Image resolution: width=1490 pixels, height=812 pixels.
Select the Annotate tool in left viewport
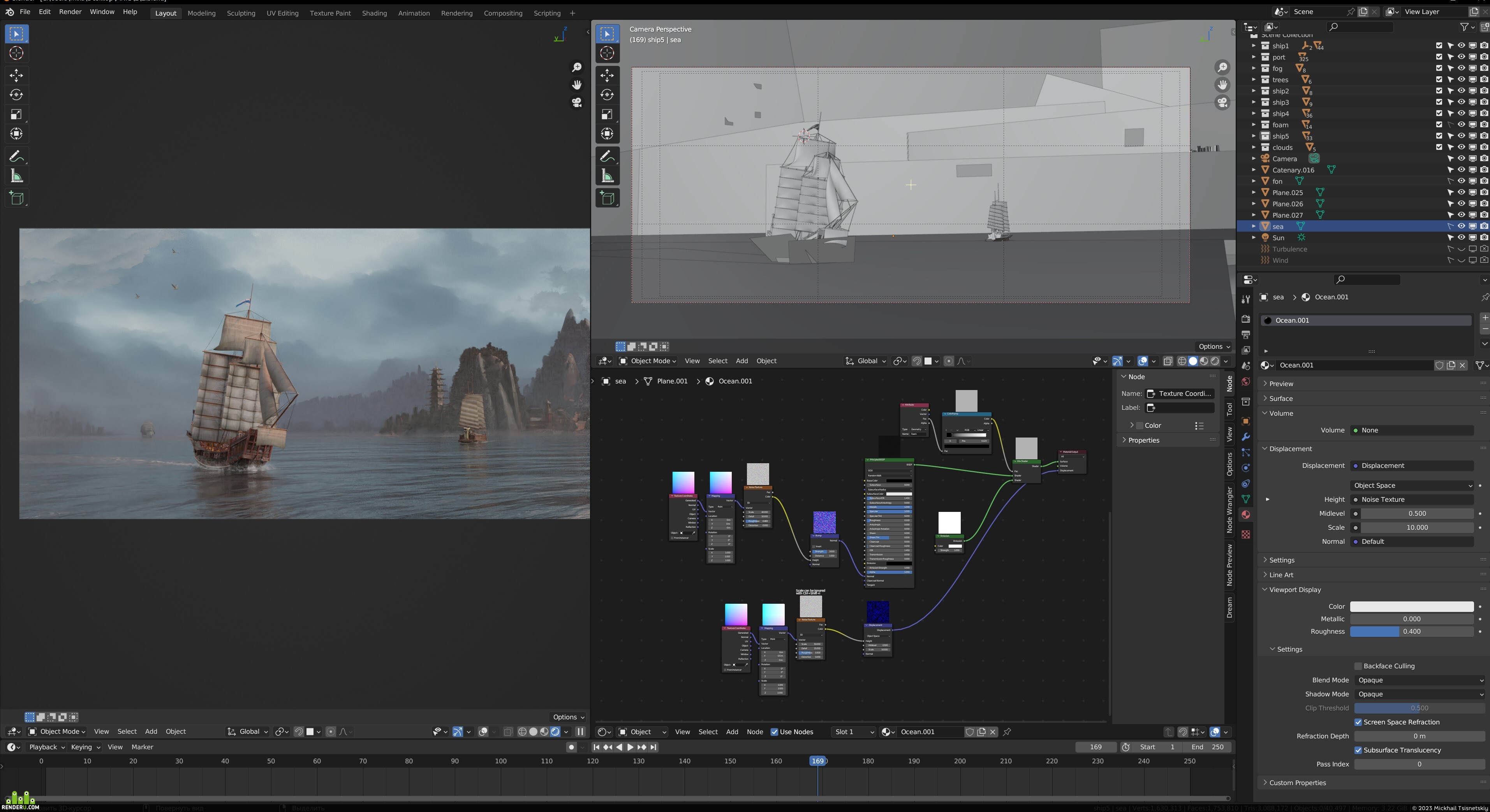16,156
